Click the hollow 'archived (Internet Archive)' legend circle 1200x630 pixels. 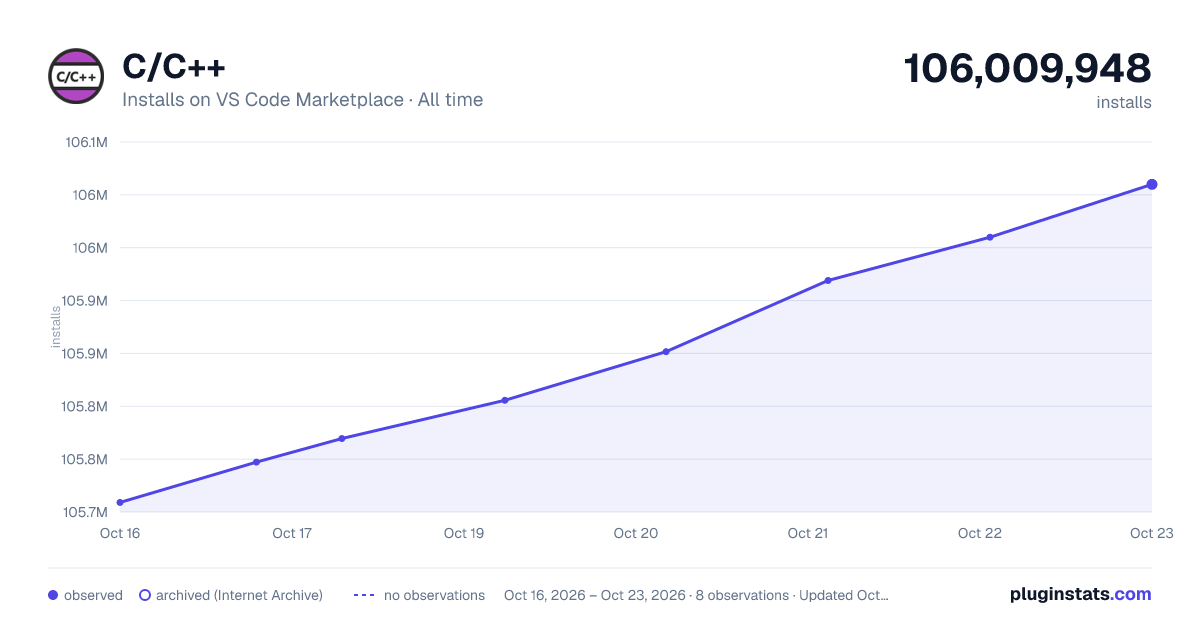point(145,595)
